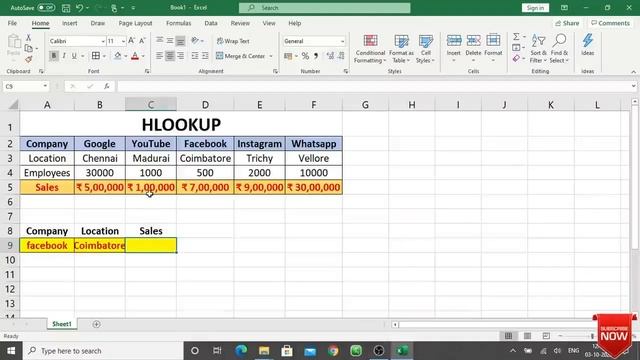This screenshot has width=640, height=360.
Task: Open Conditional Formatting menu
Action: (370, 49)
